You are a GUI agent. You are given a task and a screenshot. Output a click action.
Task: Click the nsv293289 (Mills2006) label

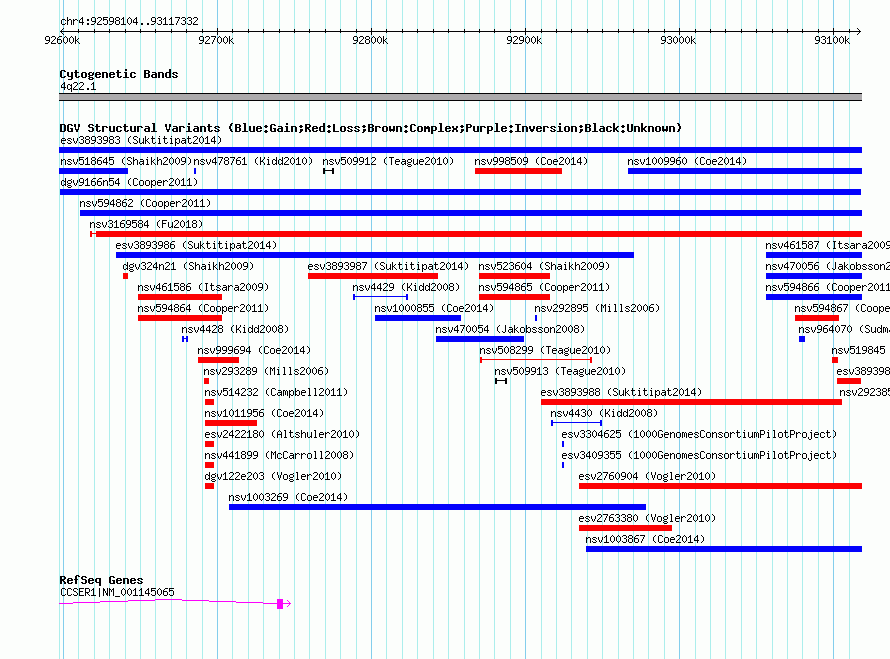point(266,371)
